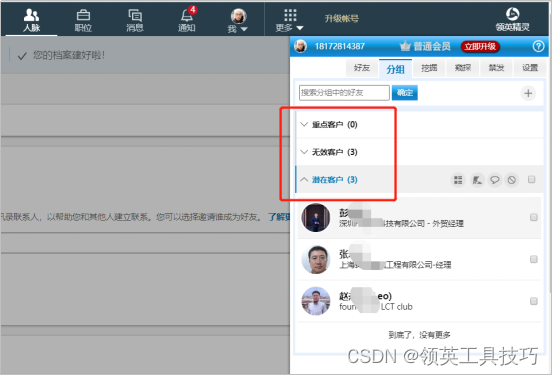
Task: Click the list view icon in 潜在客户 row
Action: [x=458, y=180]
